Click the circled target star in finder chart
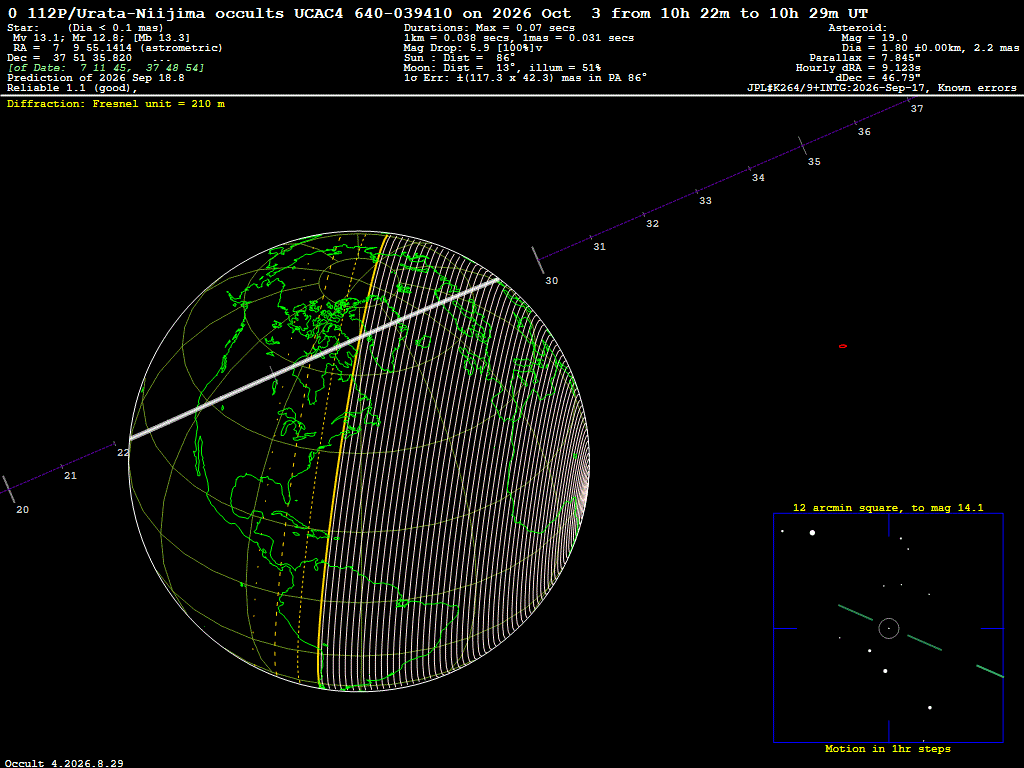This screenshot has width=1024, height=768. [889, 628]
